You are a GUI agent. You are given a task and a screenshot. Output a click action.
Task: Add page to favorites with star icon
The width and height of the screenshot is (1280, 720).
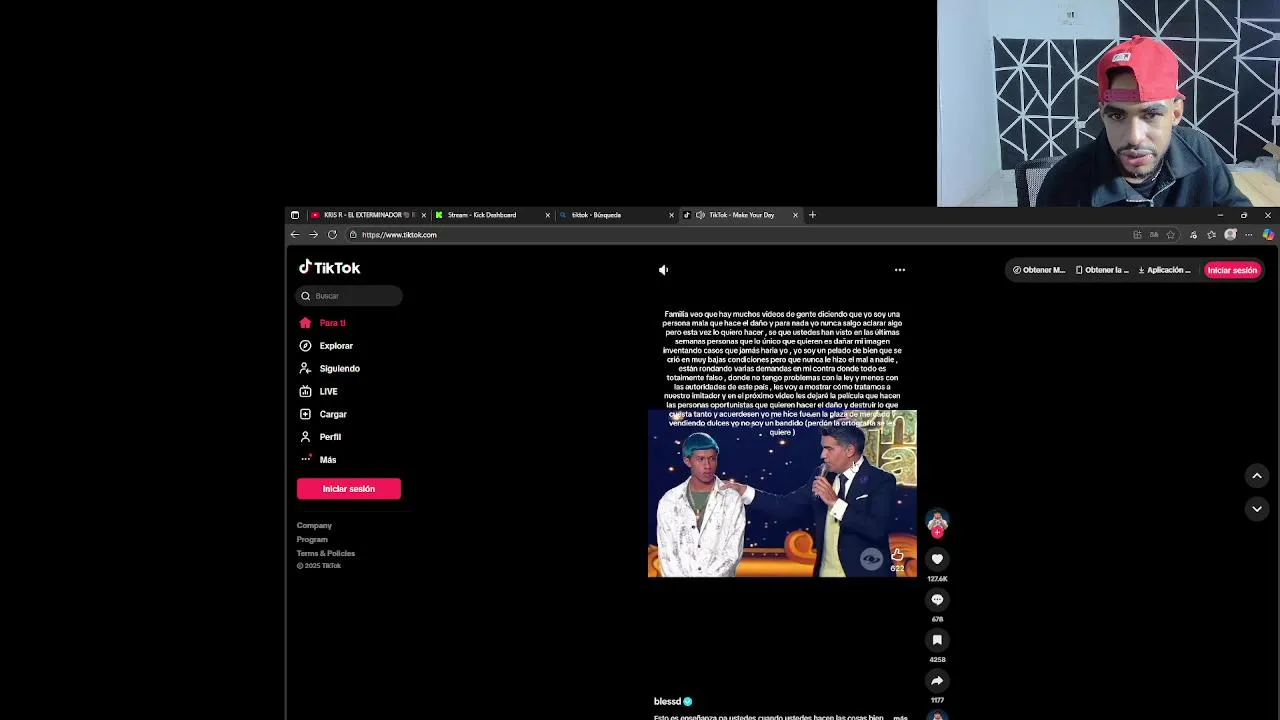click(x=1170, y=235)
